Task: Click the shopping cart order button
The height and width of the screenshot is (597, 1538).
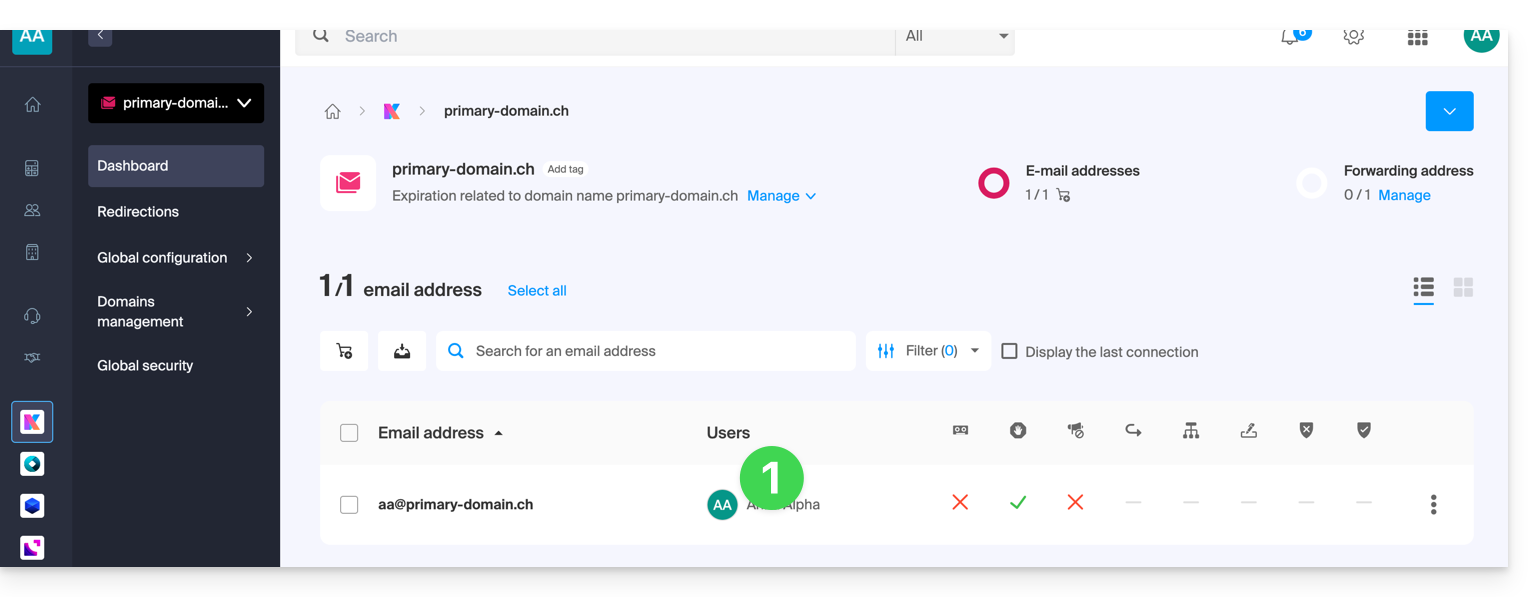Action: (x=344, y=351)
